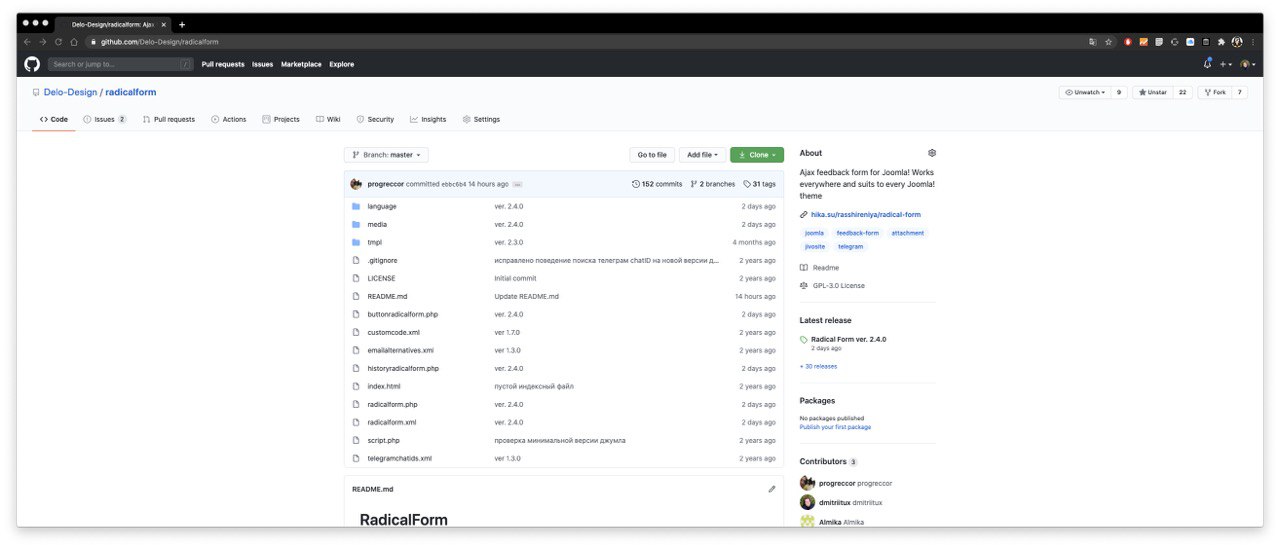1280x547 pixels.
Task: Open the Branch: master dropdown
Action: 386,155
